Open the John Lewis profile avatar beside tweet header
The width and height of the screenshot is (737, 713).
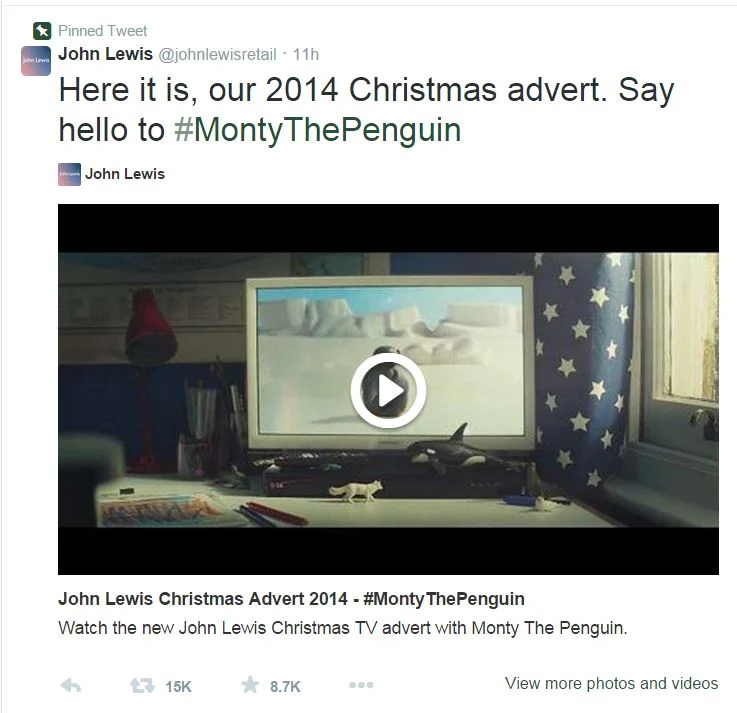click(36, 61)
